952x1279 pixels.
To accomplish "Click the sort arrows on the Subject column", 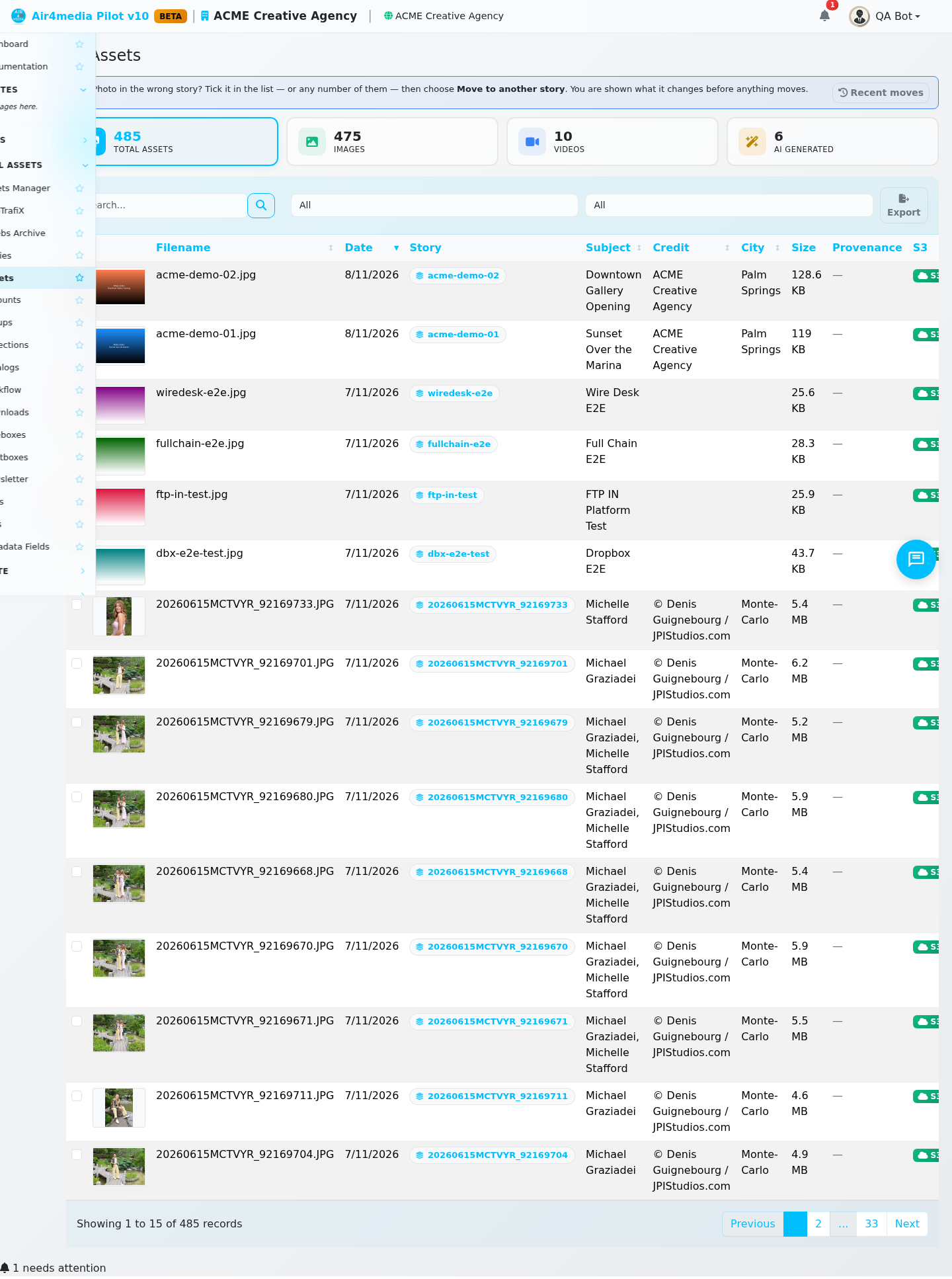I will tap(639, 248).
